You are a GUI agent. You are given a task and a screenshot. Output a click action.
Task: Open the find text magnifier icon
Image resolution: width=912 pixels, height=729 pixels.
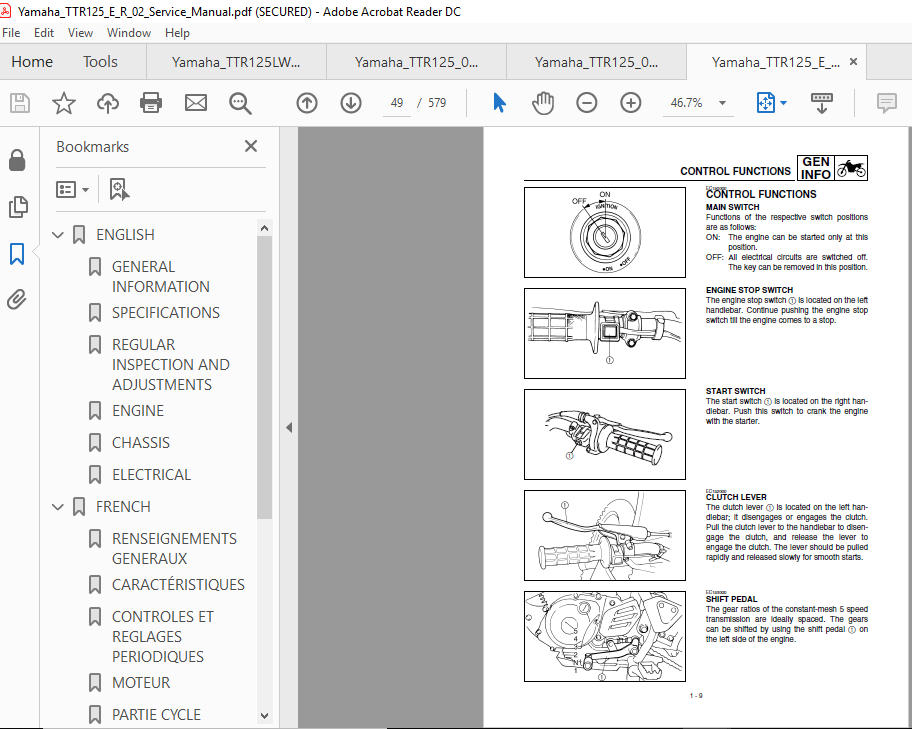click(x=240, y=103)
